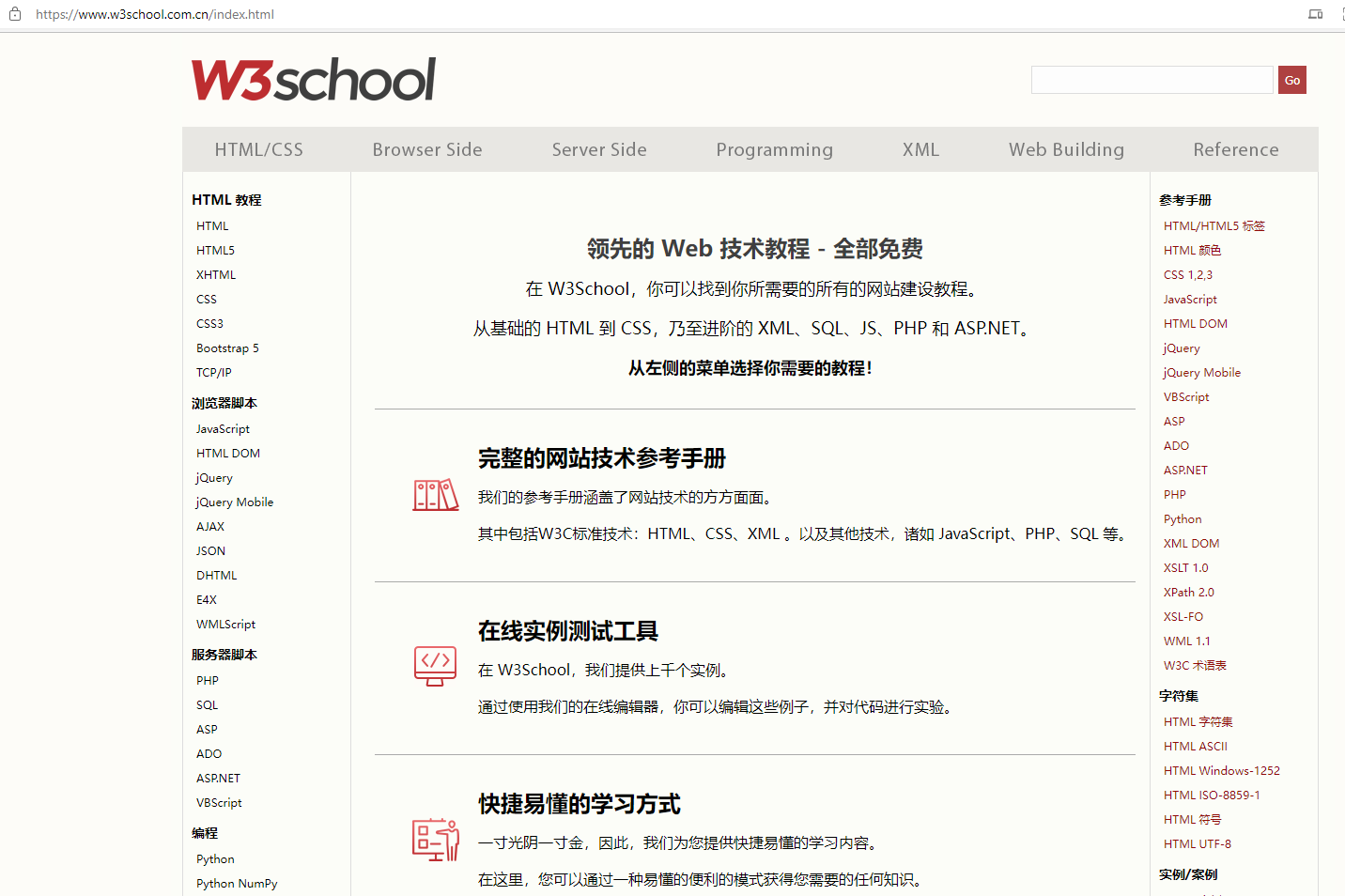The height and width of the screenshot is (896, 1345).
Task: Open Python tutorial in left sidebar
Action: (215, 858)
